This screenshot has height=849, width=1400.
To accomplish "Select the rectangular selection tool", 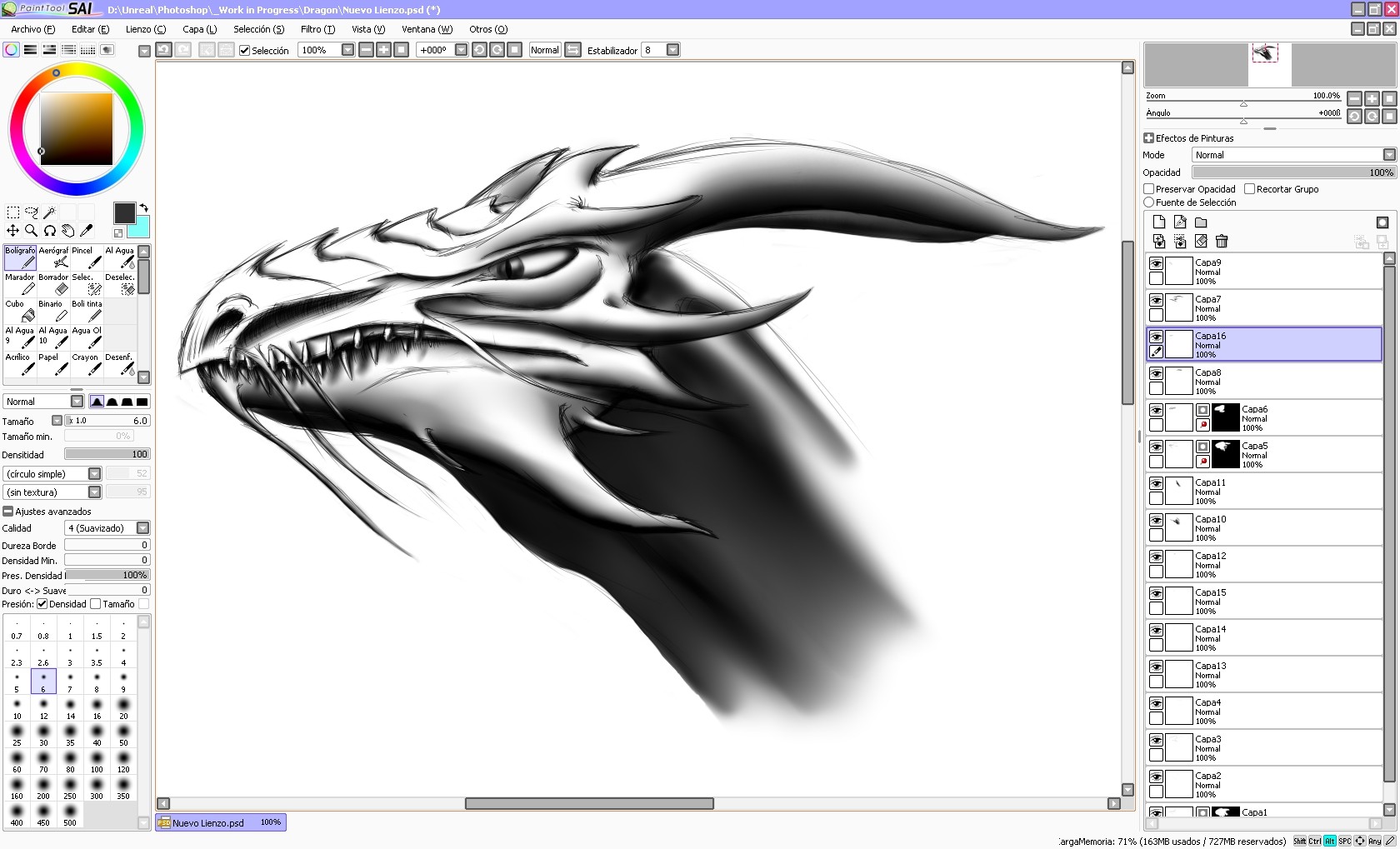I will (x=12, y=212).
